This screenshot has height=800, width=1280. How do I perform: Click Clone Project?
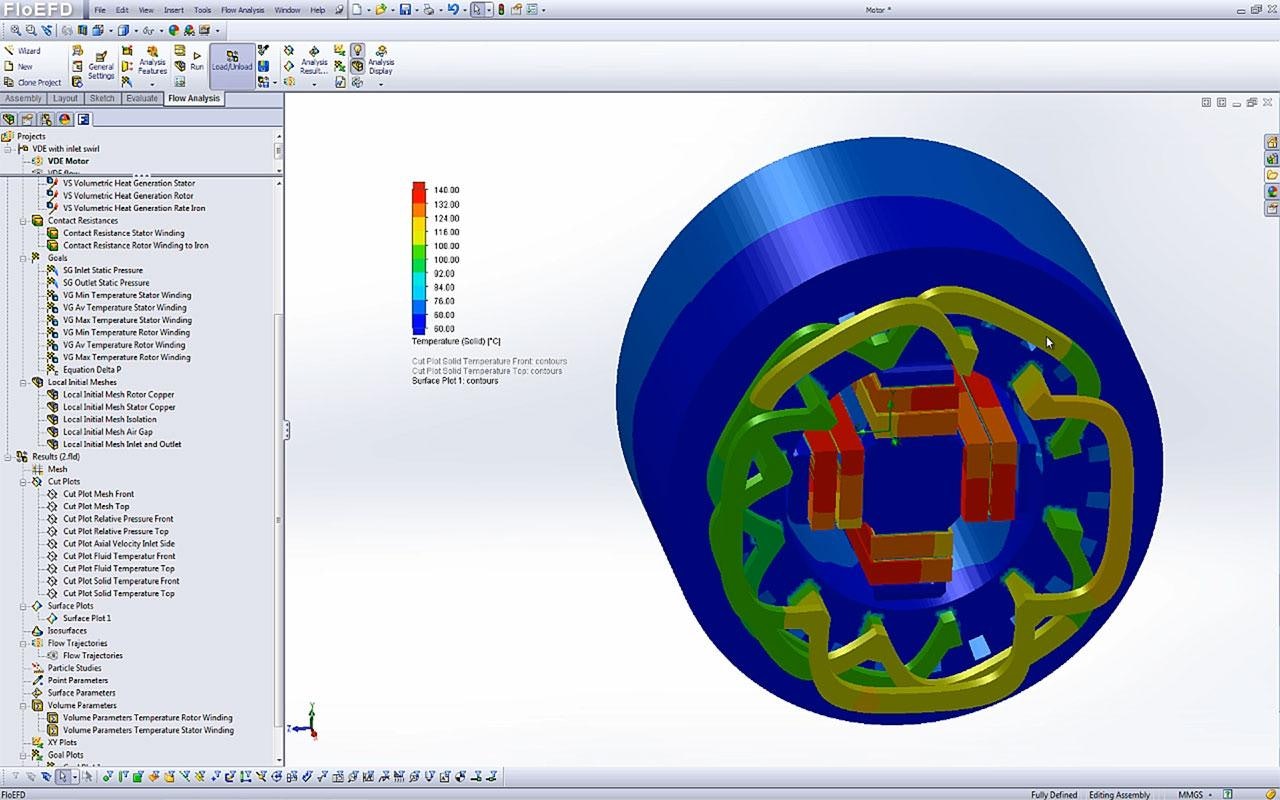point(32,83)
